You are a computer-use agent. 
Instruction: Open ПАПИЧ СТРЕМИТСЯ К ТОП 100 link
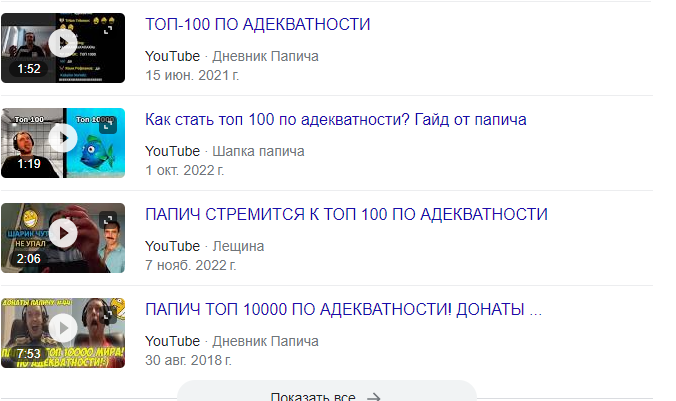[x=346, y=214]
